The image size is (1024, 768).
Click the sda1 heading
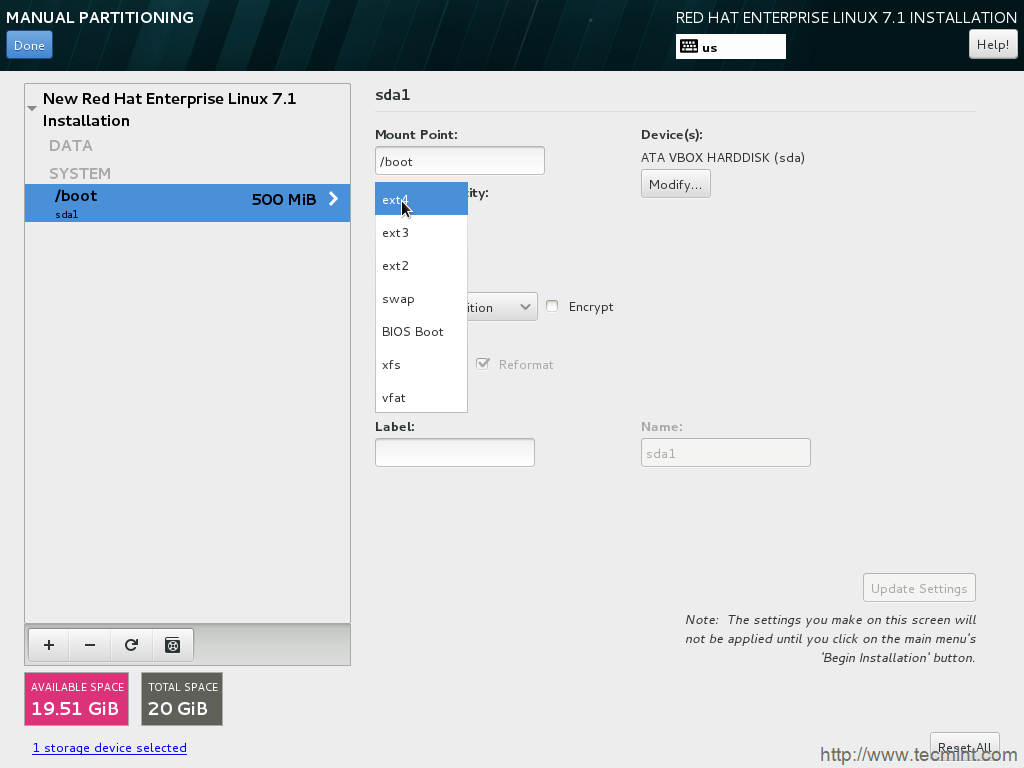tap(392, 95)
